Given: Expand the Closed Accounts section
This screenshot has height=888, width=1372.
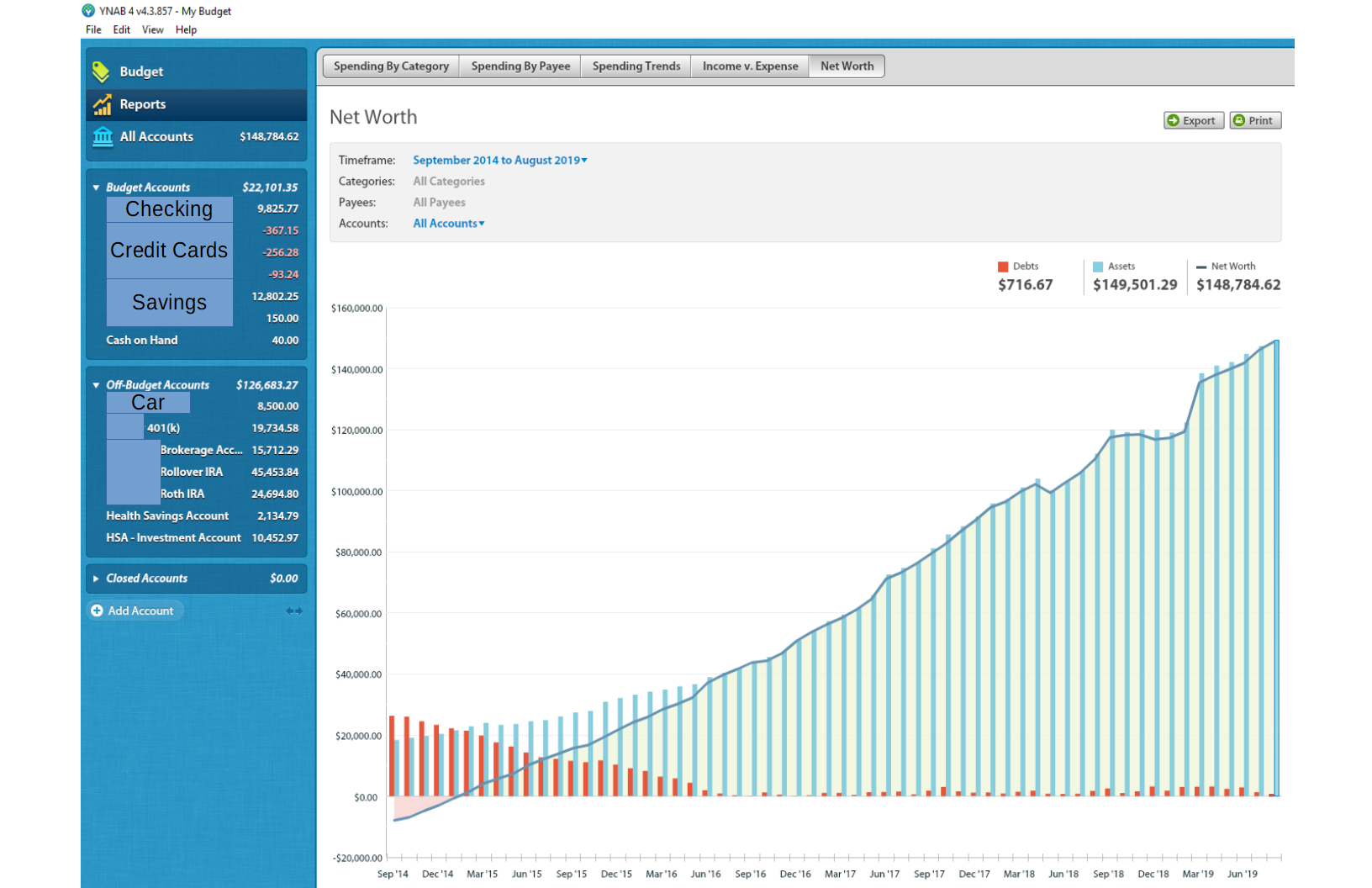Looking at the screenshot, I should (x=96, y=578).
